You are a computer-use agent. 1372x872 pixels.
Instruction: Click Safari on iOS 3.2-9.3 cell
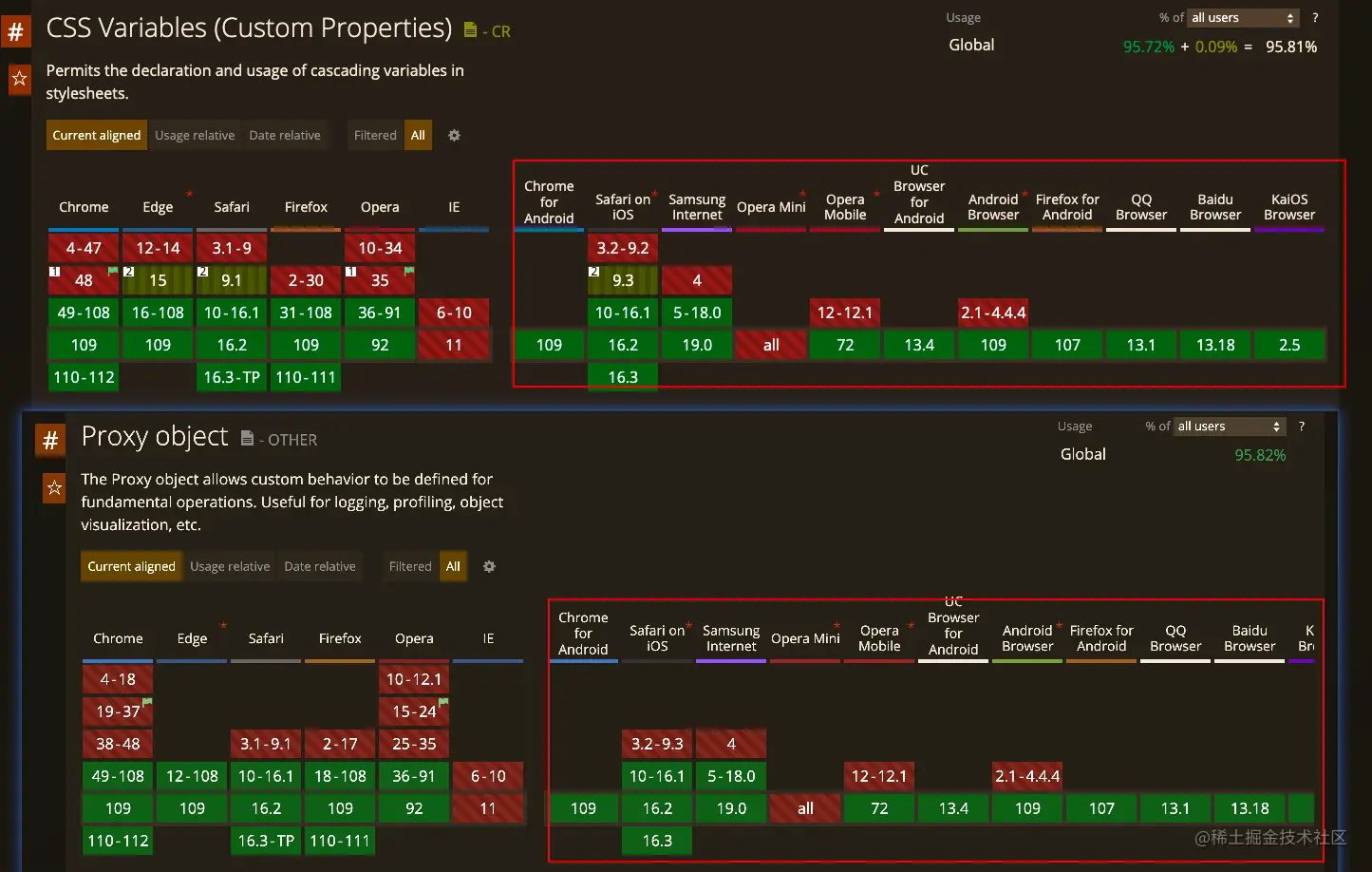pyautogui.click(x=657, y=744)
